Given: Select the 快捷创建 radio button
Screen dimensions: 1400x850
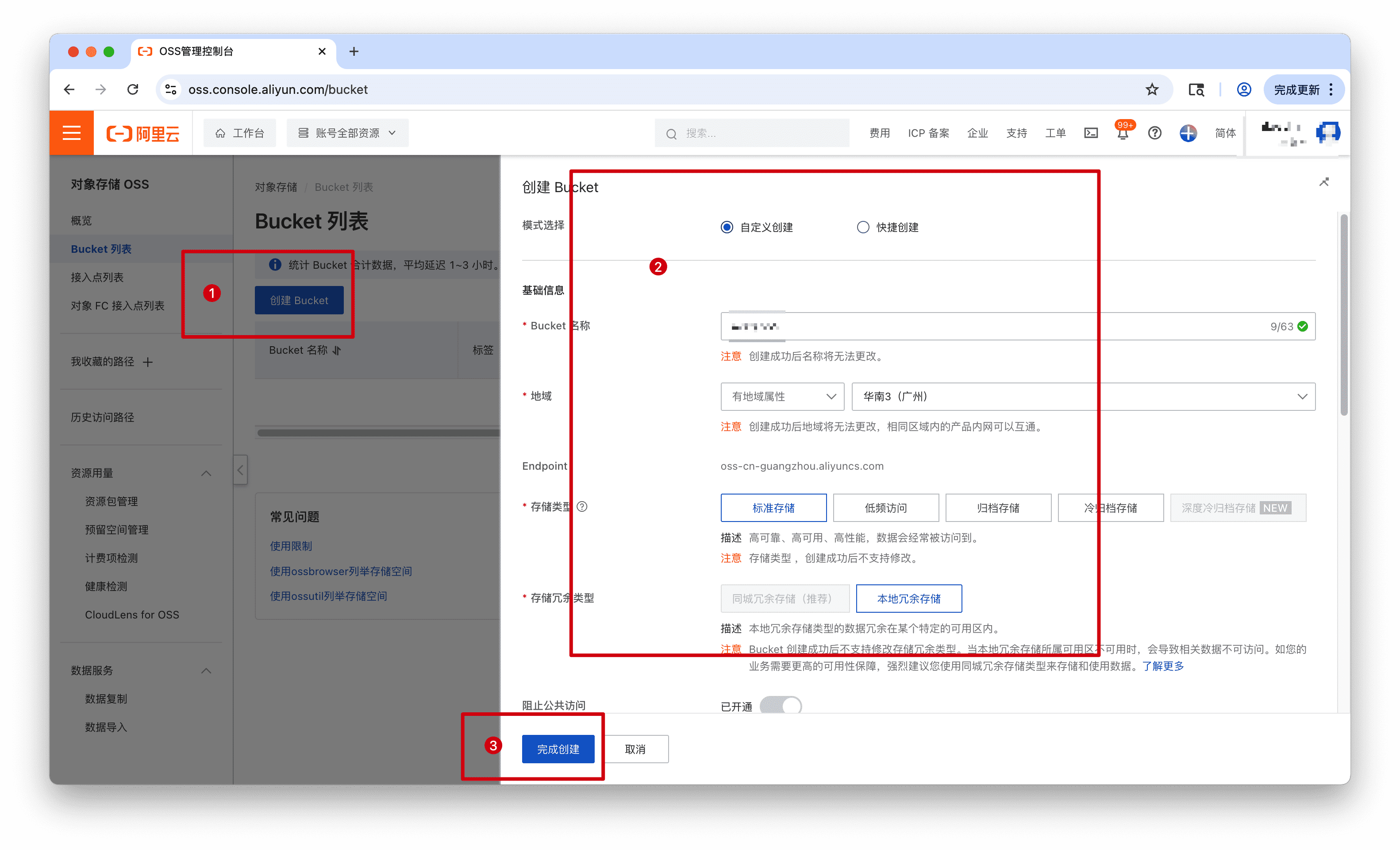Looking at the screenshot, I should click(862, 228).
